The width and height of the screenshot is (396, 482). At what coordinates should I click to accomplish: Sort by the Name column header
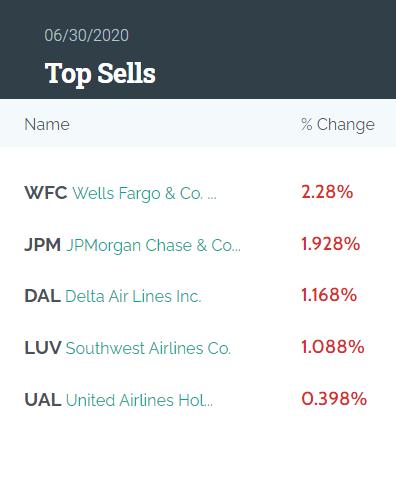[47, 124]
